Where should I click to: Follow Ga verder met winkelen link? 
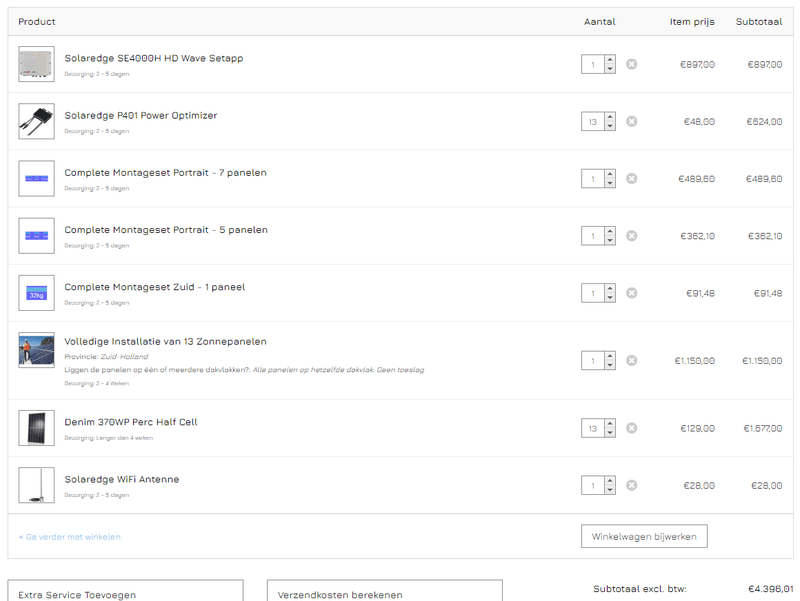pyautogui.click(x=69, y=537)
